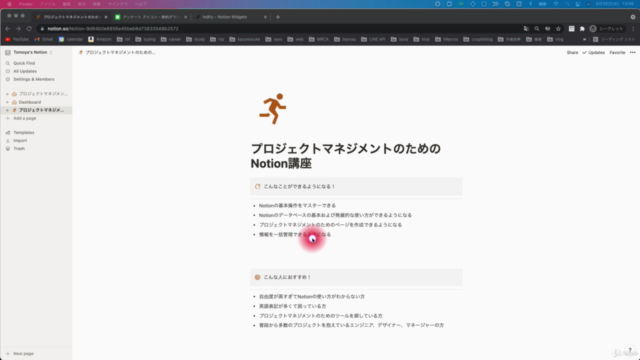Open Trash in the sidebar
Screen dimensions: 640x360
click(19, 149)
